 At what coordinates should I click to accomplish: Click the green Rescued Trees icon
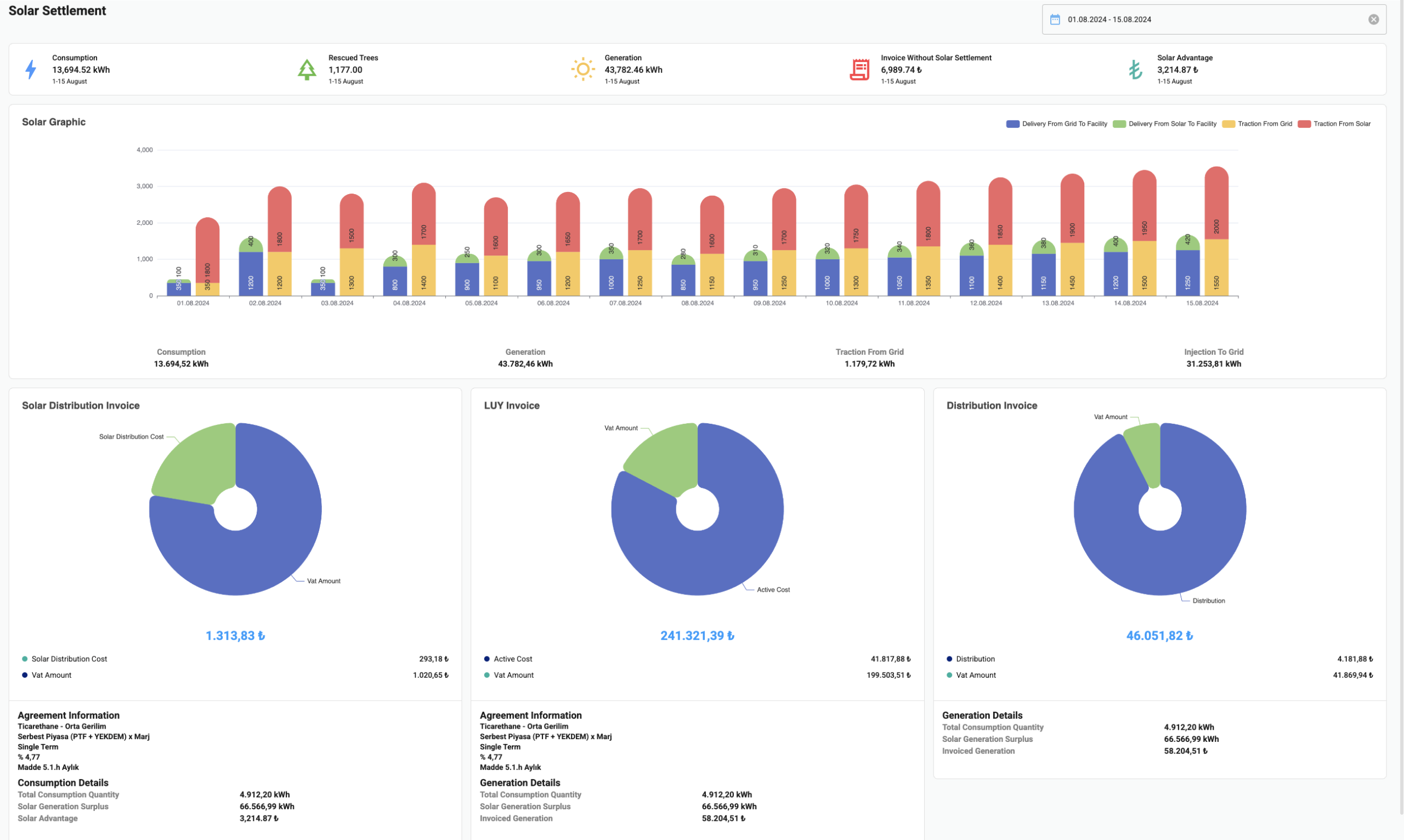(x=307, y=69)
